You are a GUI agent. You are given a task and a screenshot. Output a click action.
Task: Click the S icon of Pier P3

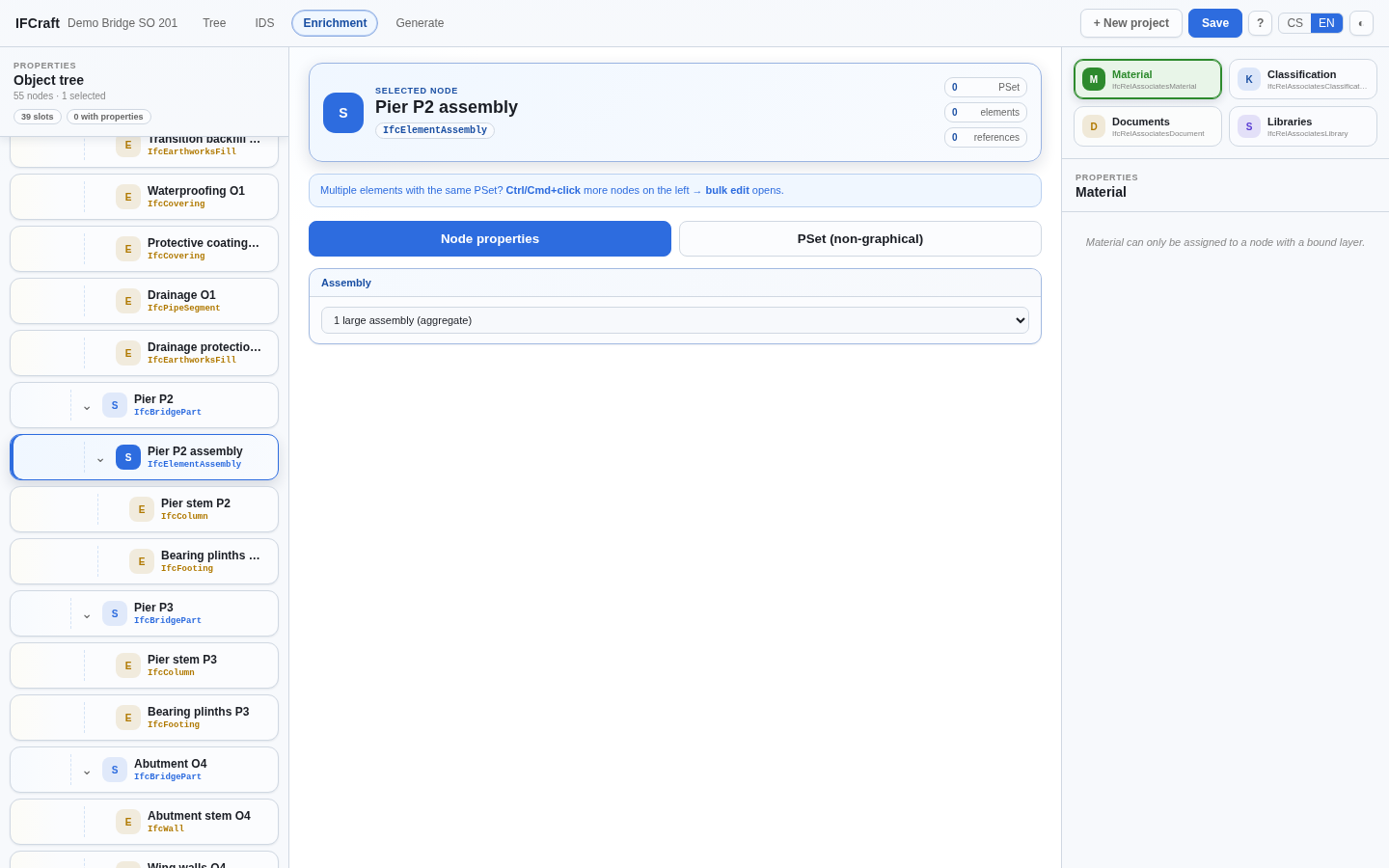pos(115,613)
